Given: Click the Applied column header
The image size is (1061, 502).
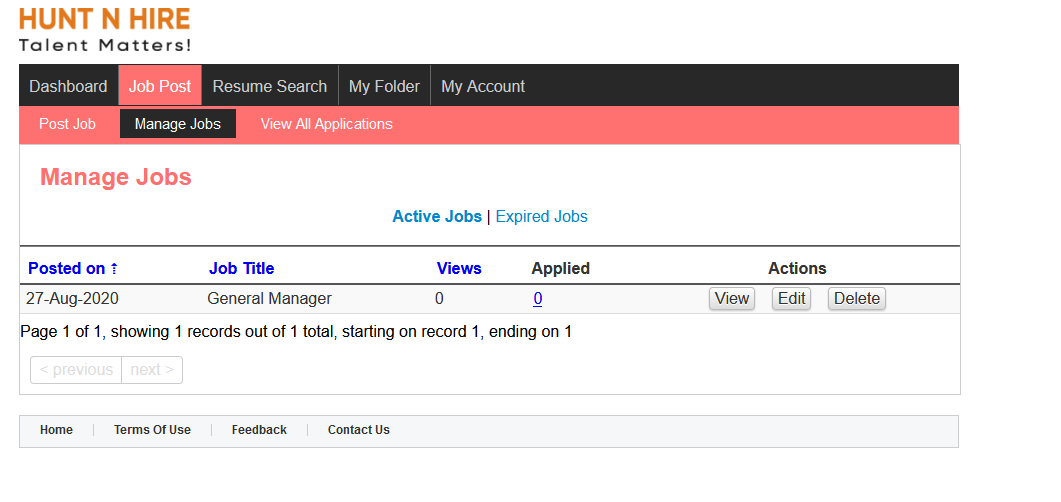Looking at the screenshot, I should (560, 269).
